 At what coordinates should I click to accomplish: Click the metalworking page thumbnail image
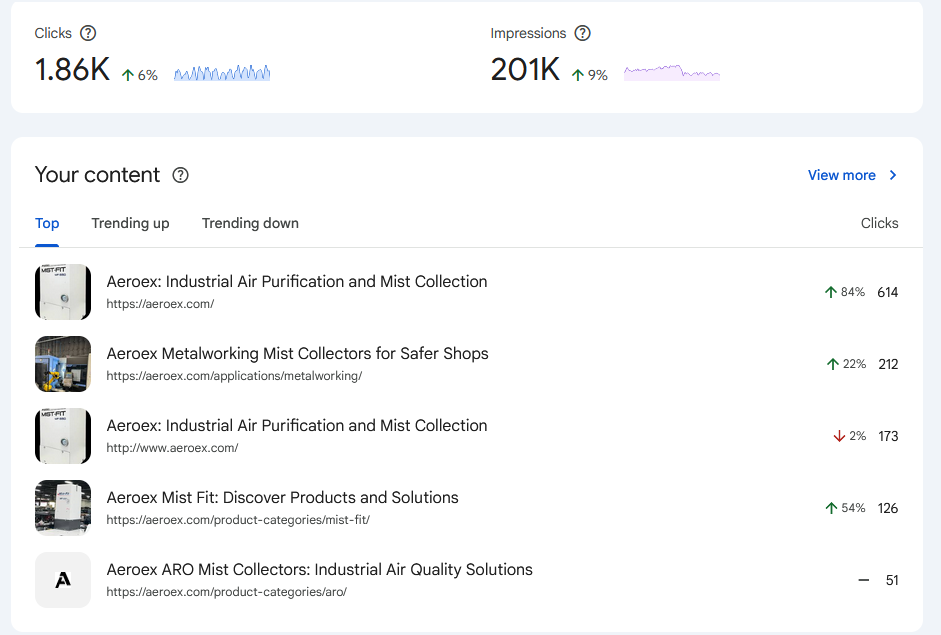[x=63, y=364]
